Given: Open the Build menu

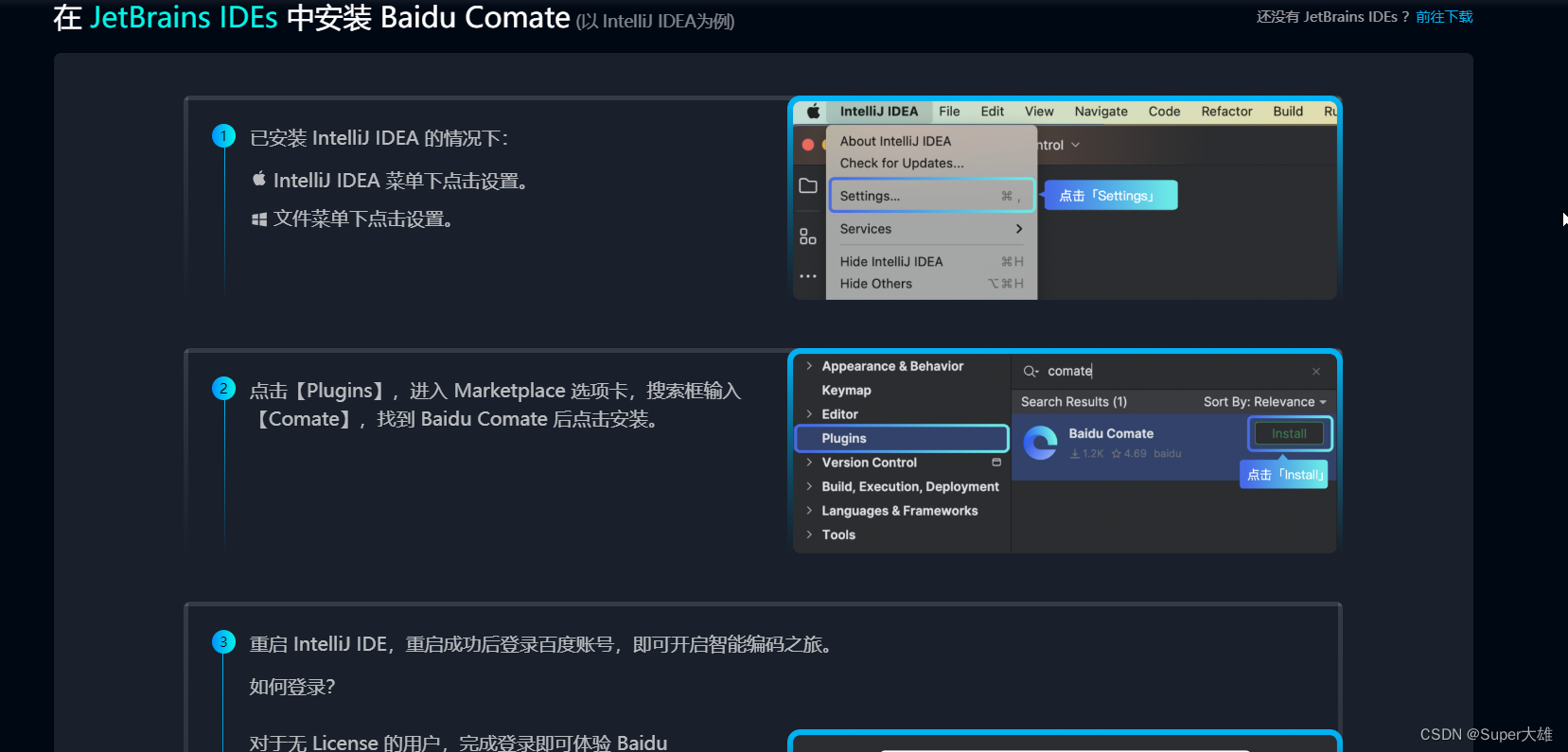Looking at the screenshot, I should [x=1288, y=111].
